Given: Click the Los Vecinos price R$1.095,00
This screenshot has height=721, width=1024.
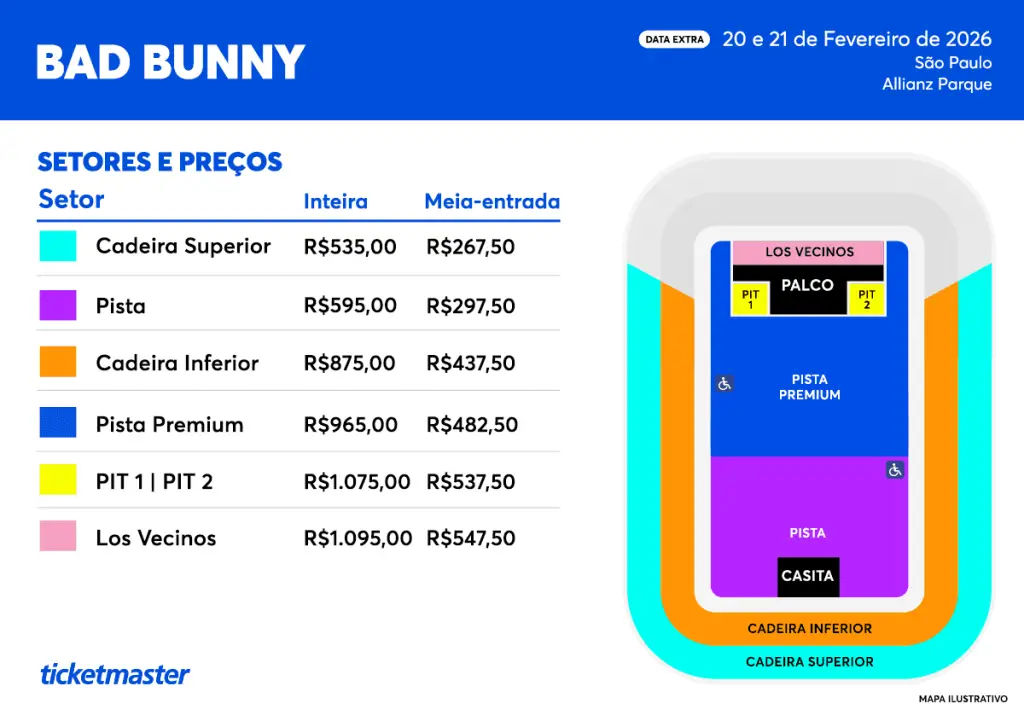Looking at the screenshot, I should point(358,538).
